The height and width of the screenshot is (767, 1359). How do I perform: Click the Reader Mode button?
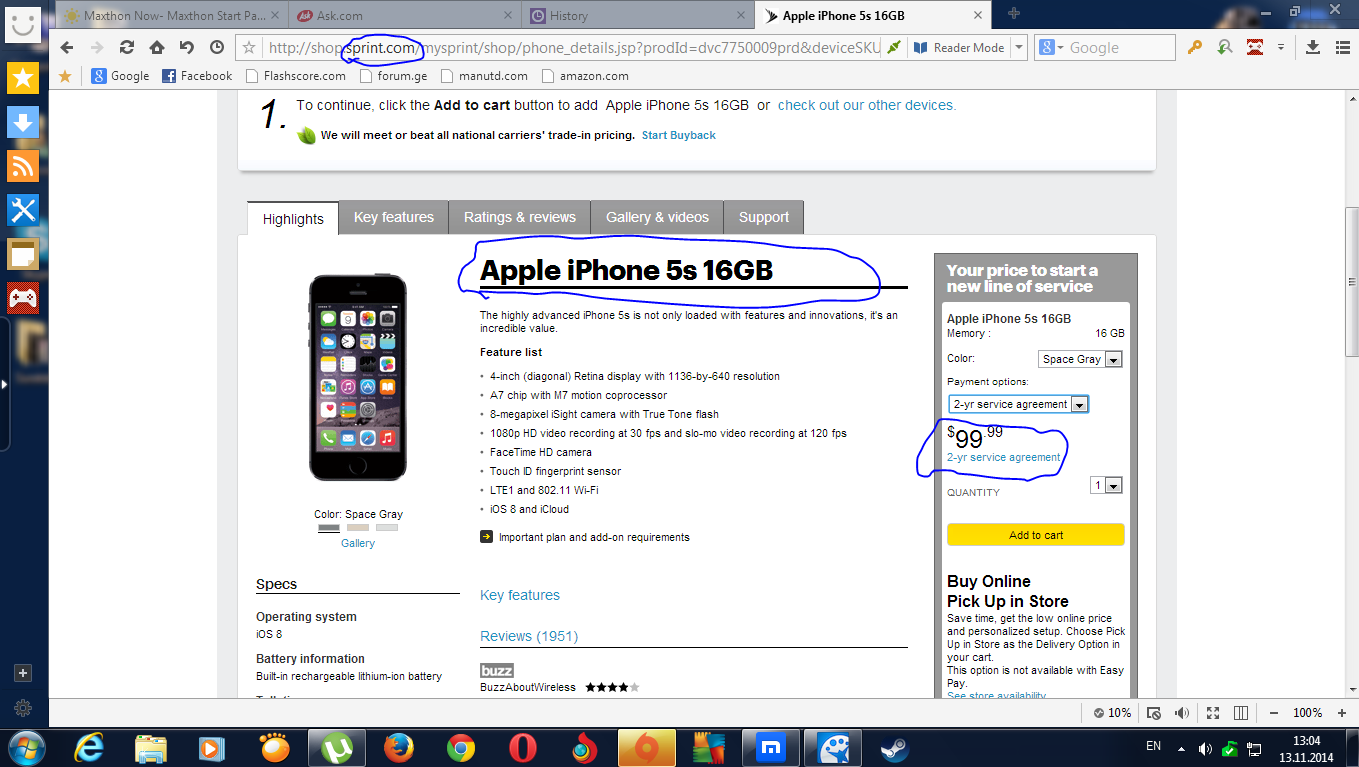960,47
